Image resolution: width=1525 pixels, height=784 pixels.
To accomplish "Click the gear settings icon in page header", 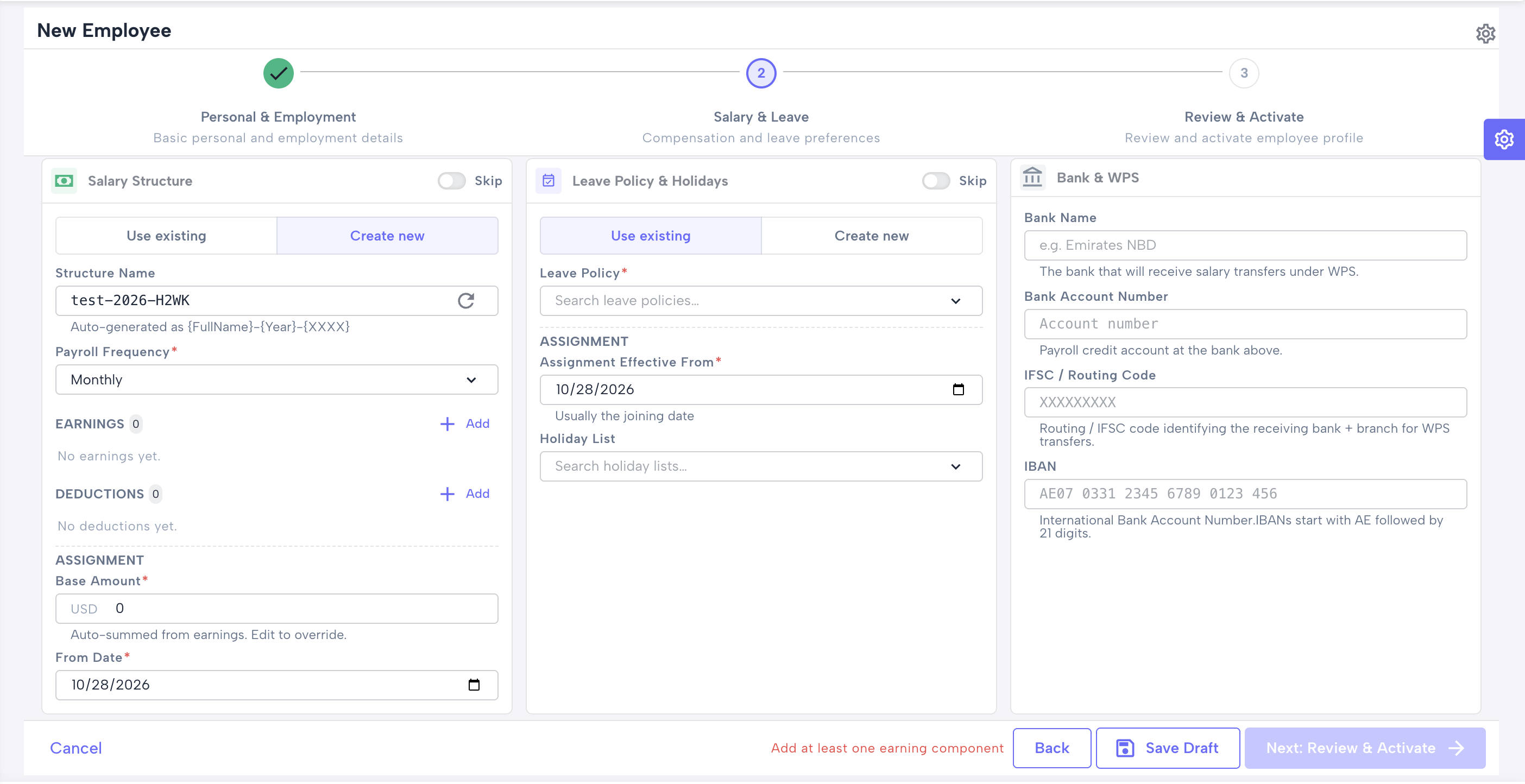I will pos(1485,34).
